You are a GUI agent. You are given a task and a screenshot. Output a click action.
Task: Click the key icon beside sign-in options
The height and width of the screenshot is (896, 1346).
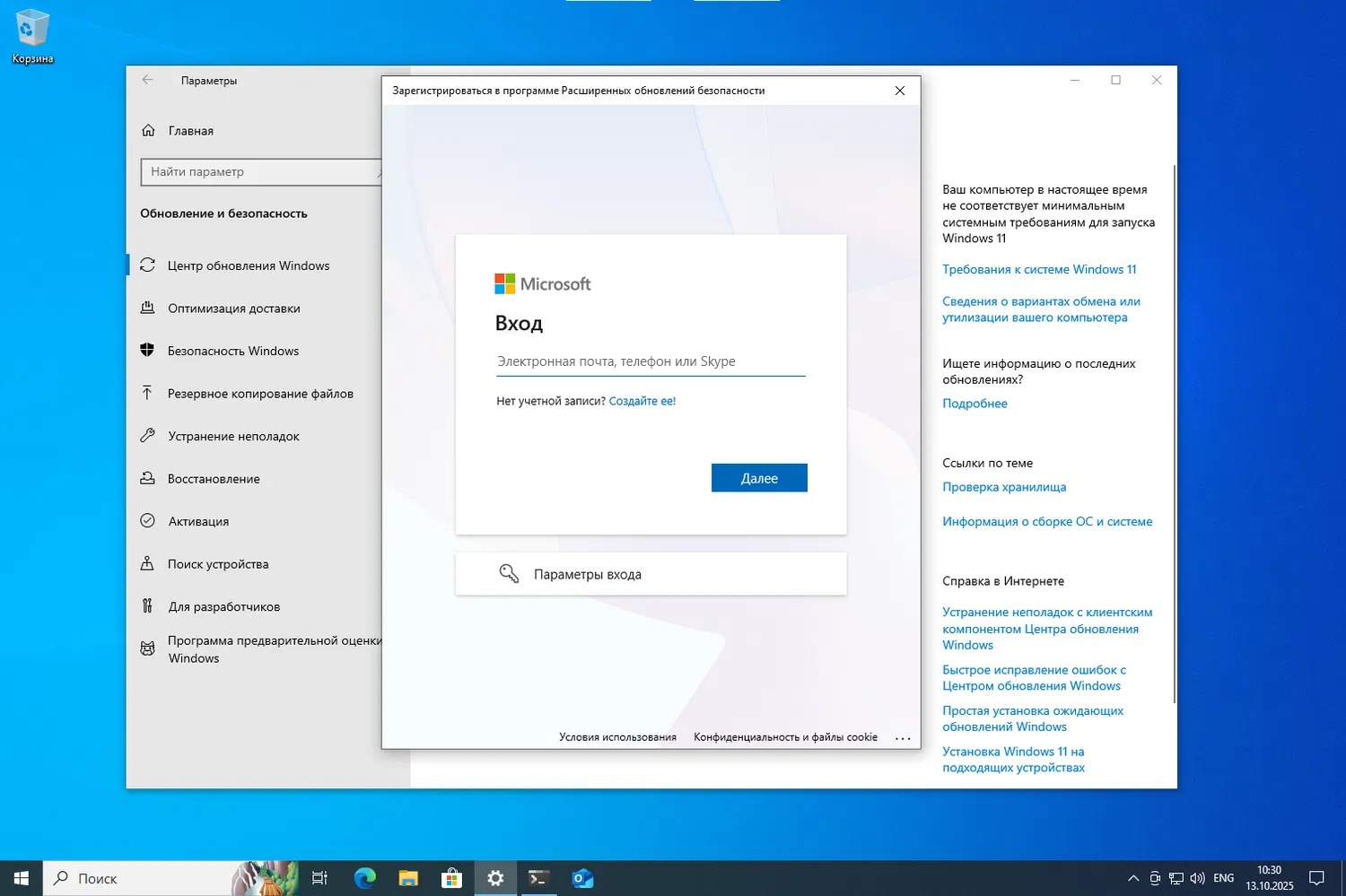click(x=509, y=574)
